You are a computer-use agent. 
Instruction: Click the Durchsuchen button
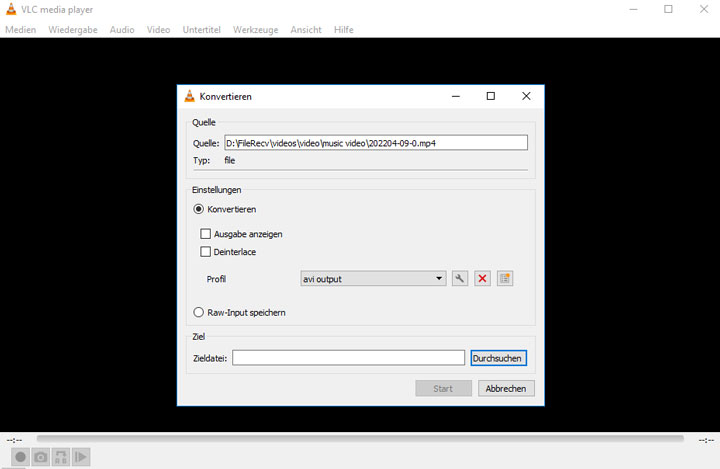coord(498,358)
